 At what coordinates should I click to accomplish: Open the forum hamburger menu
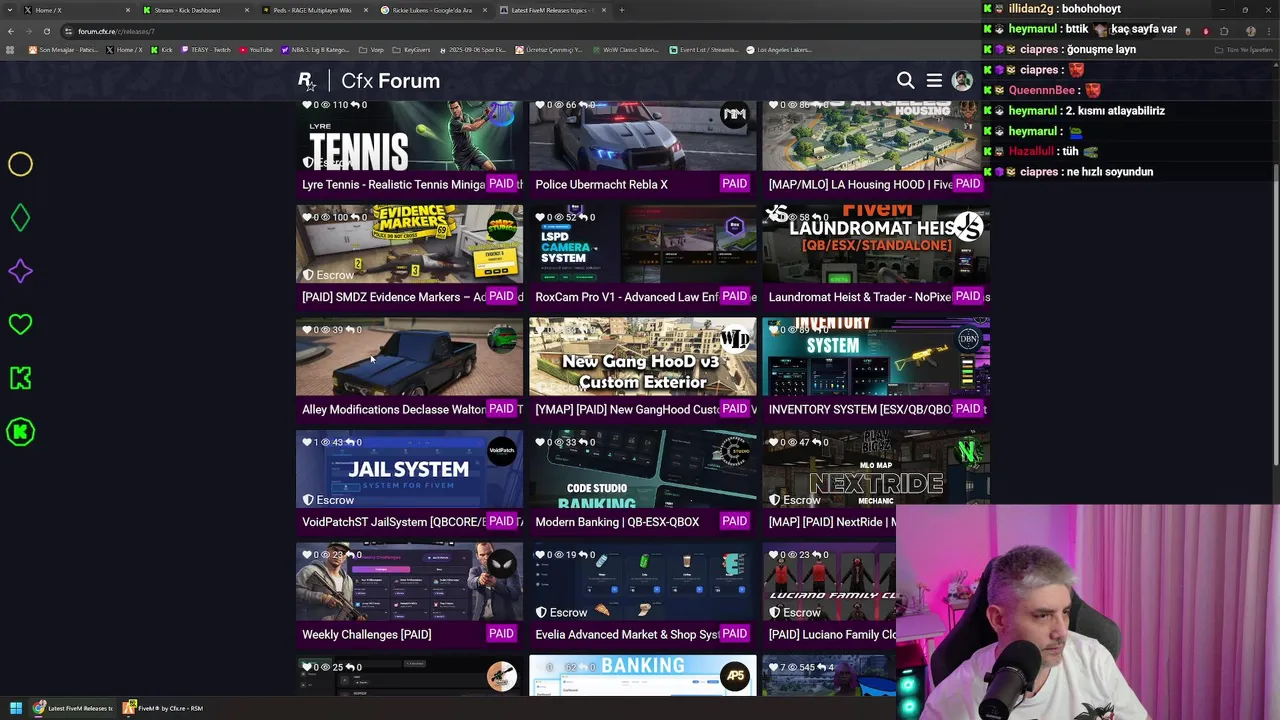coord(934,81)
